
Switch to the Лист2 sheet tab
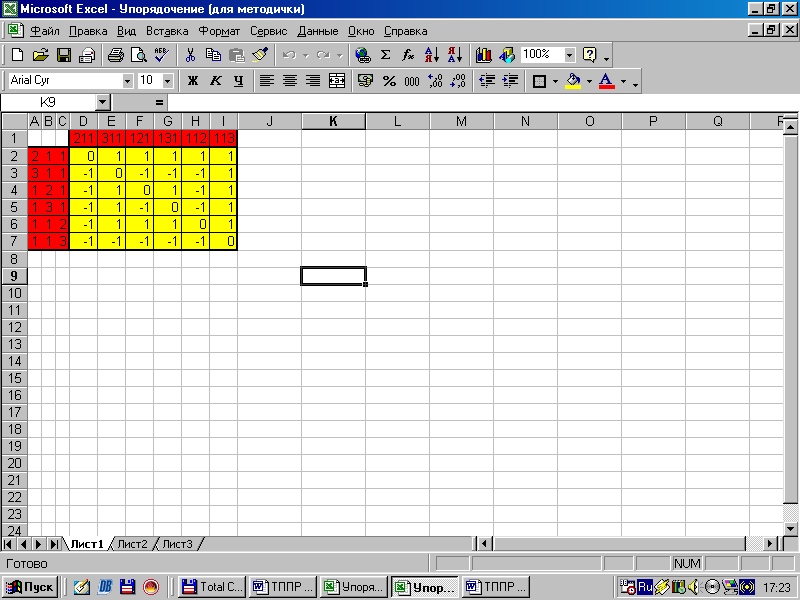[132, 544]
